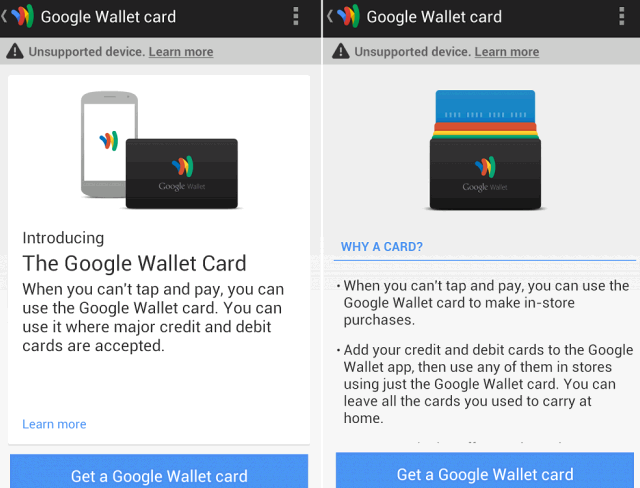Tap the Google Wallet logo in left header
The image size is (640, 488).
[x=22, y=16]
